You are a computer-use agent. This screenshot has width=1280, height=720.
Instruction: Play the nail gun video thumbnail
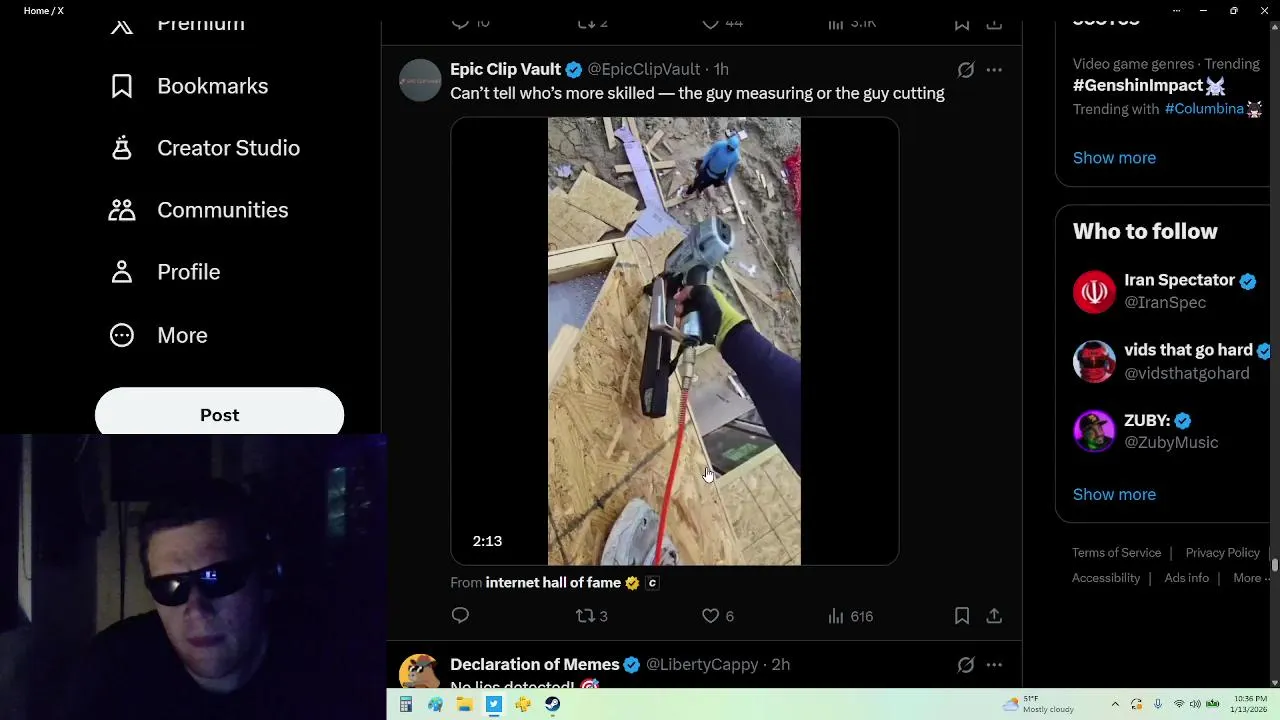(674, 341)
